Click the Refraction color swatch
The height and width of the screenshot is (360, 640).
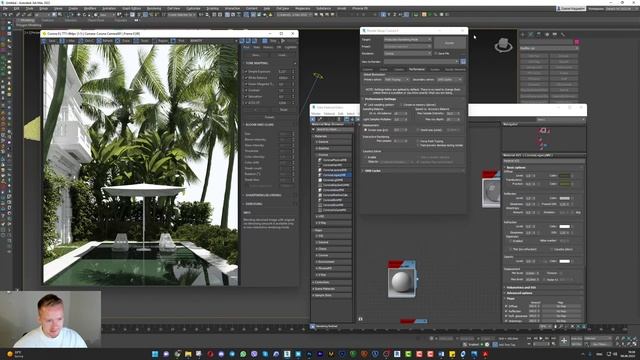click(x=564, y=227)
